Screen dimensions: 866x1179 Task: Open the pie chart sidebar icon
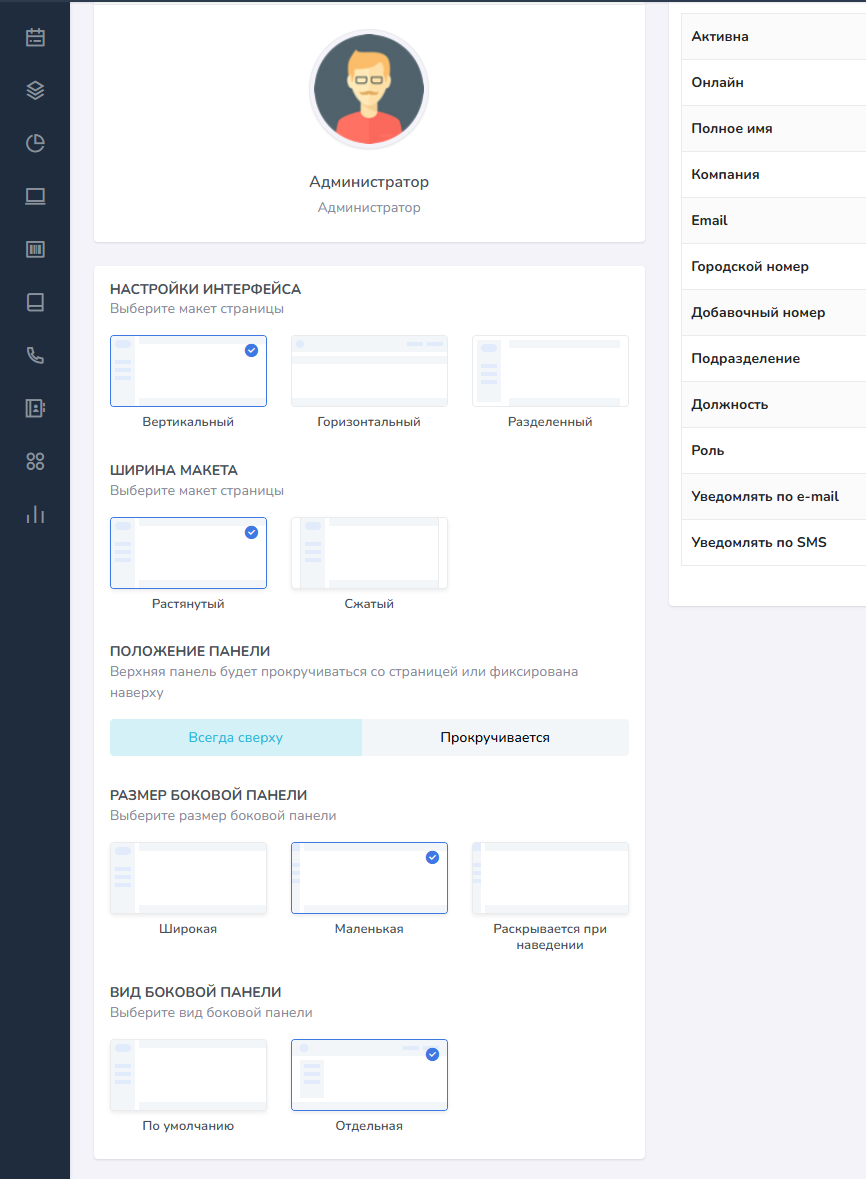[35, 144]
